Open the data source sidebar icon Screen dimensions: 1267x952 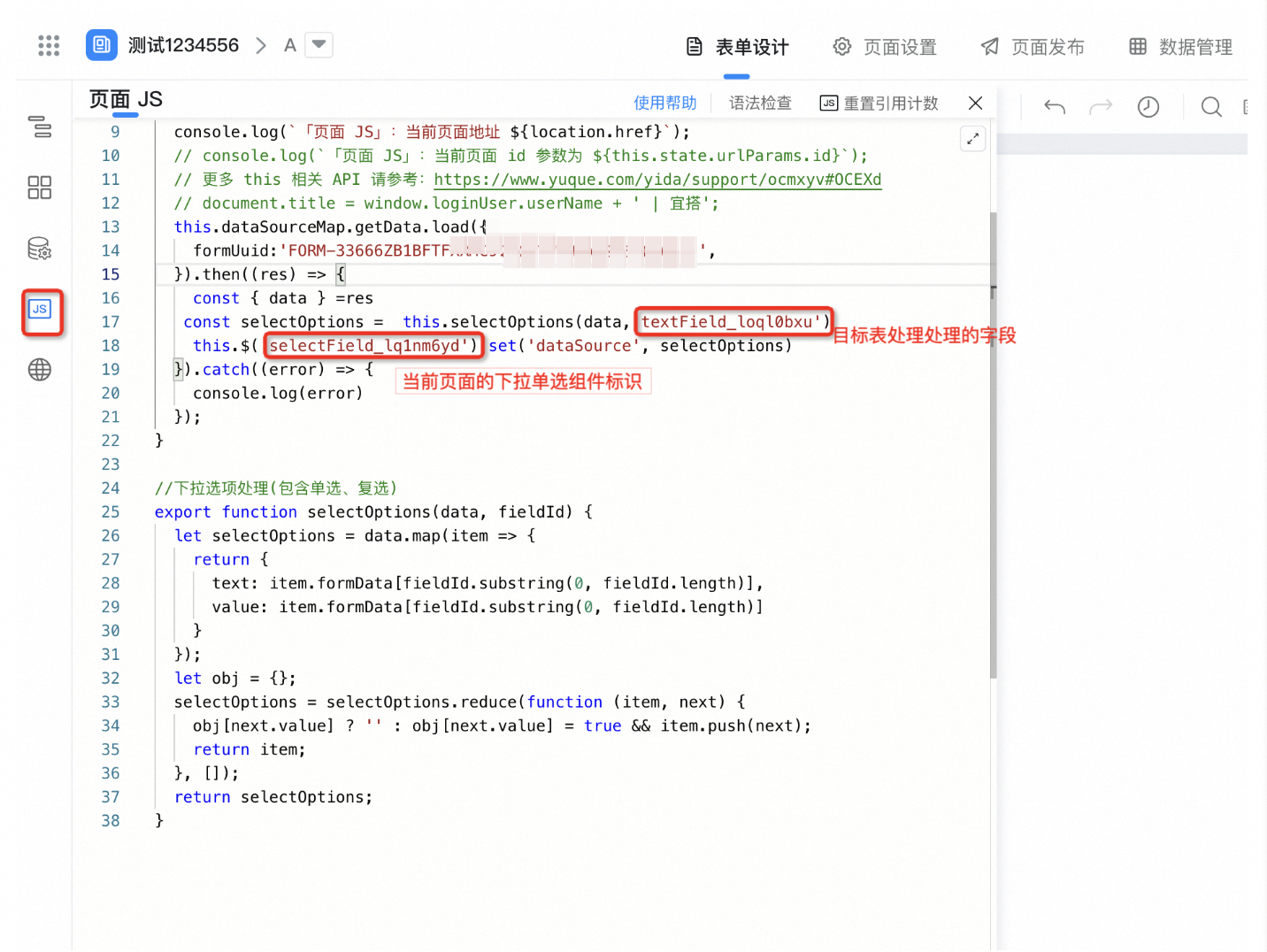(40, 249)
